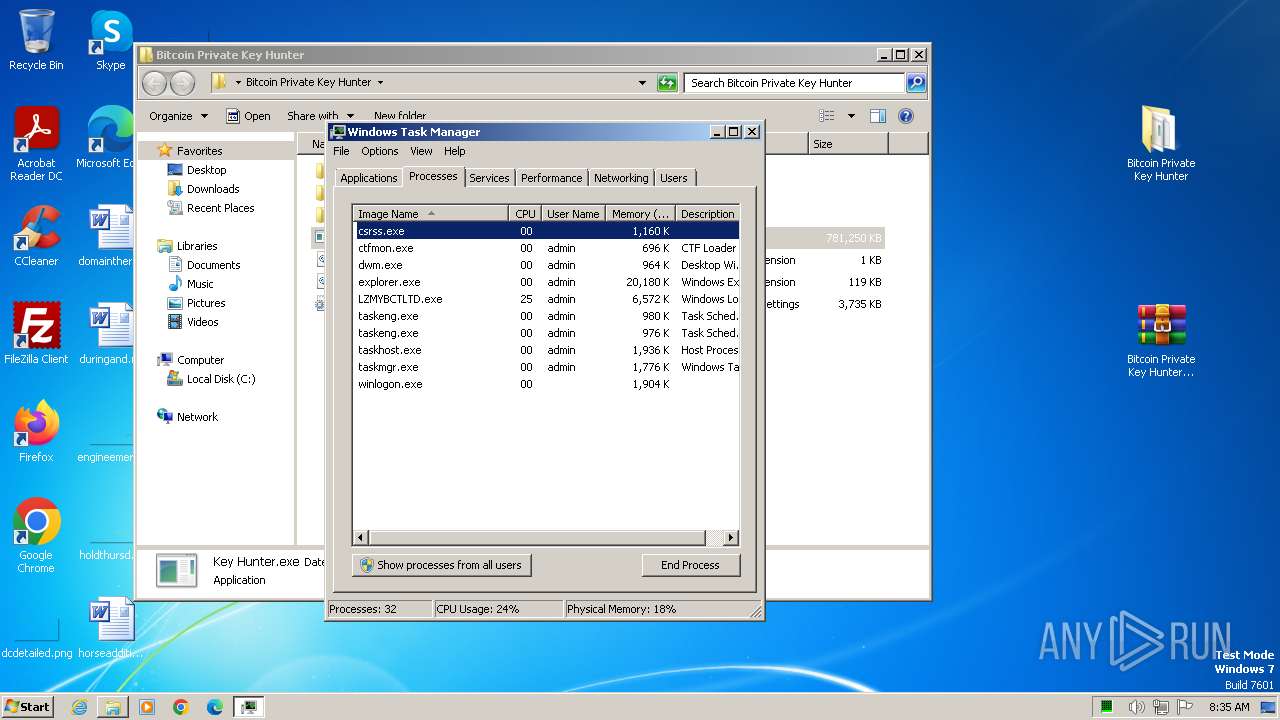The height and width of the screenshot is (720, 1280).
Task: Click the Action Center flag tray icon
Action: point(1185,707)
